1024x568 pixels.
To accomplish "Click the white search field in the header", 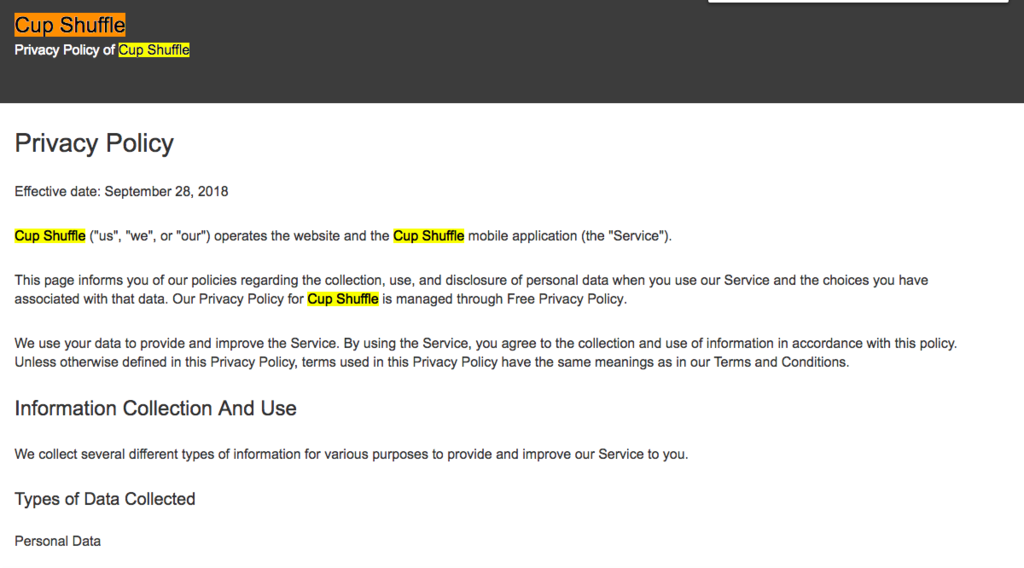I will coord(858,1).
